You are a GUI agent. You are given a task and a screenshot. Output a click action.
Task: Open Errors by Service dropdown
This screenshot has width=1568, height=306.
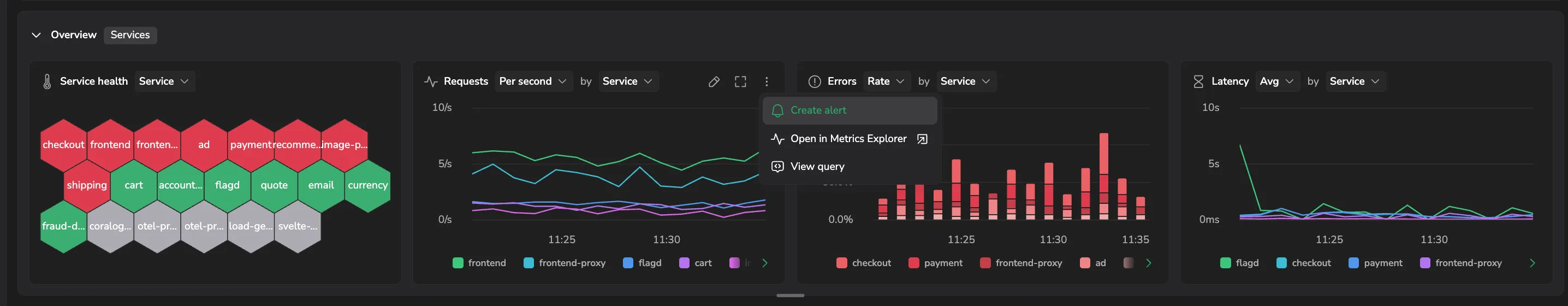click(965, 81)
